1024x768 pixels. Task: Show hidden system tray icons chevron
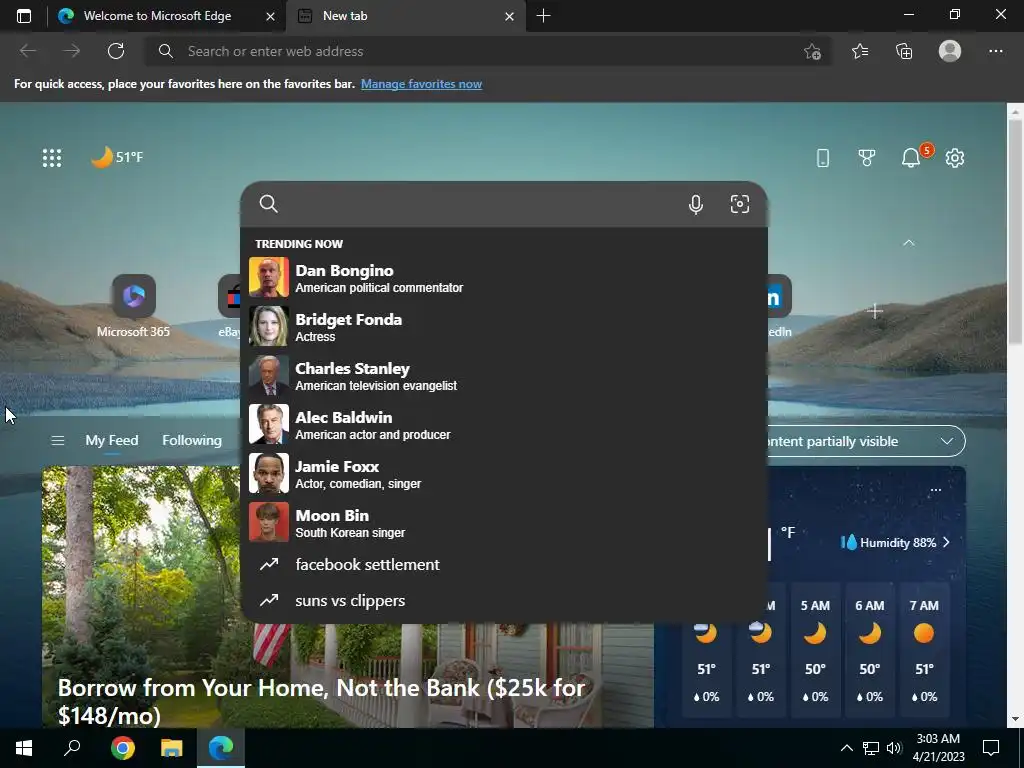click(846, 748)
